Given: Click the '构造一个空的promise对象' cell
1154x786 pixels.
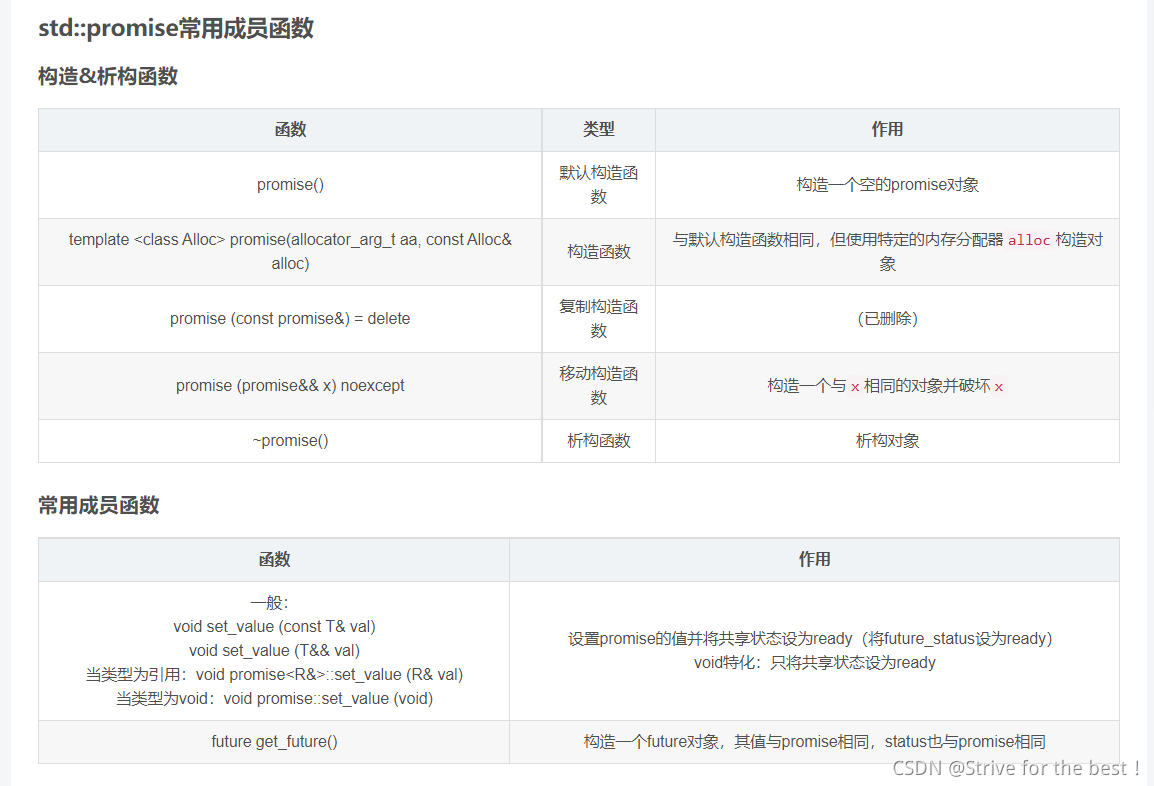Looking at the screenshot, I should [887, 185].
